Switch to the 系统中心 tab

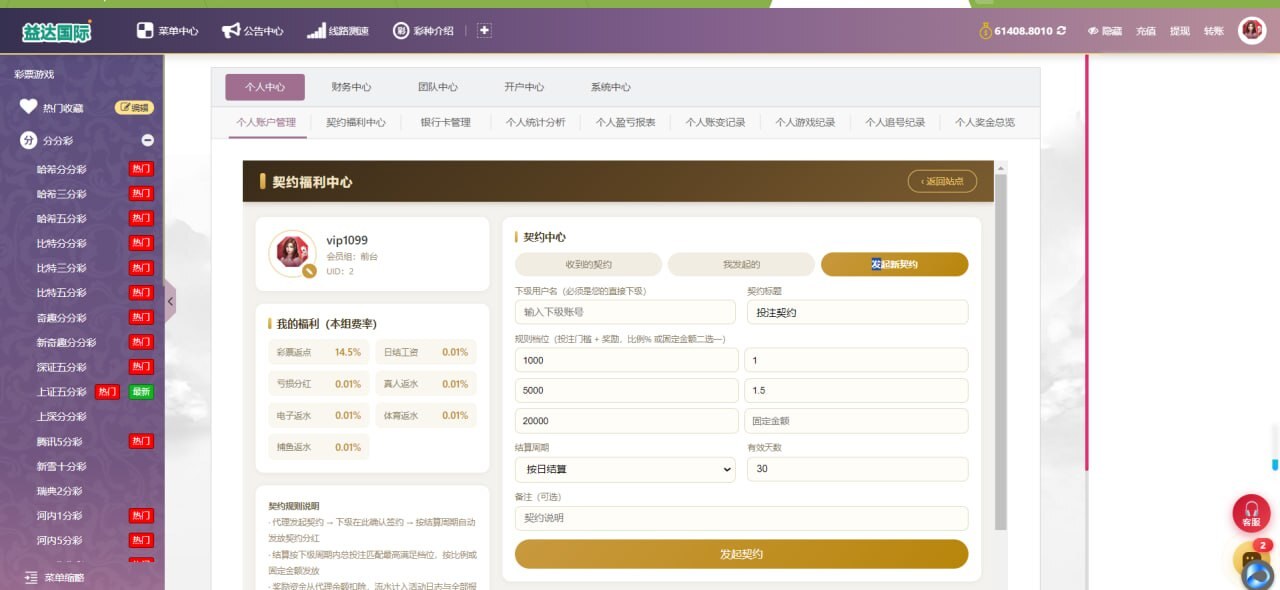coord(611,87)
